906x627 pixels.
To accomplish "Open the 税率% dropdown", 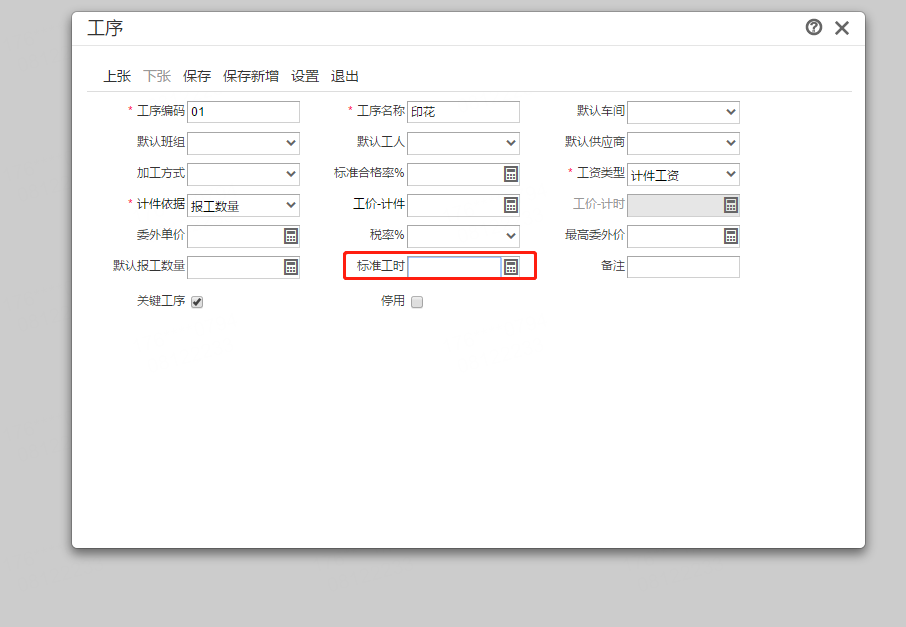I will (x=463, y=236).
